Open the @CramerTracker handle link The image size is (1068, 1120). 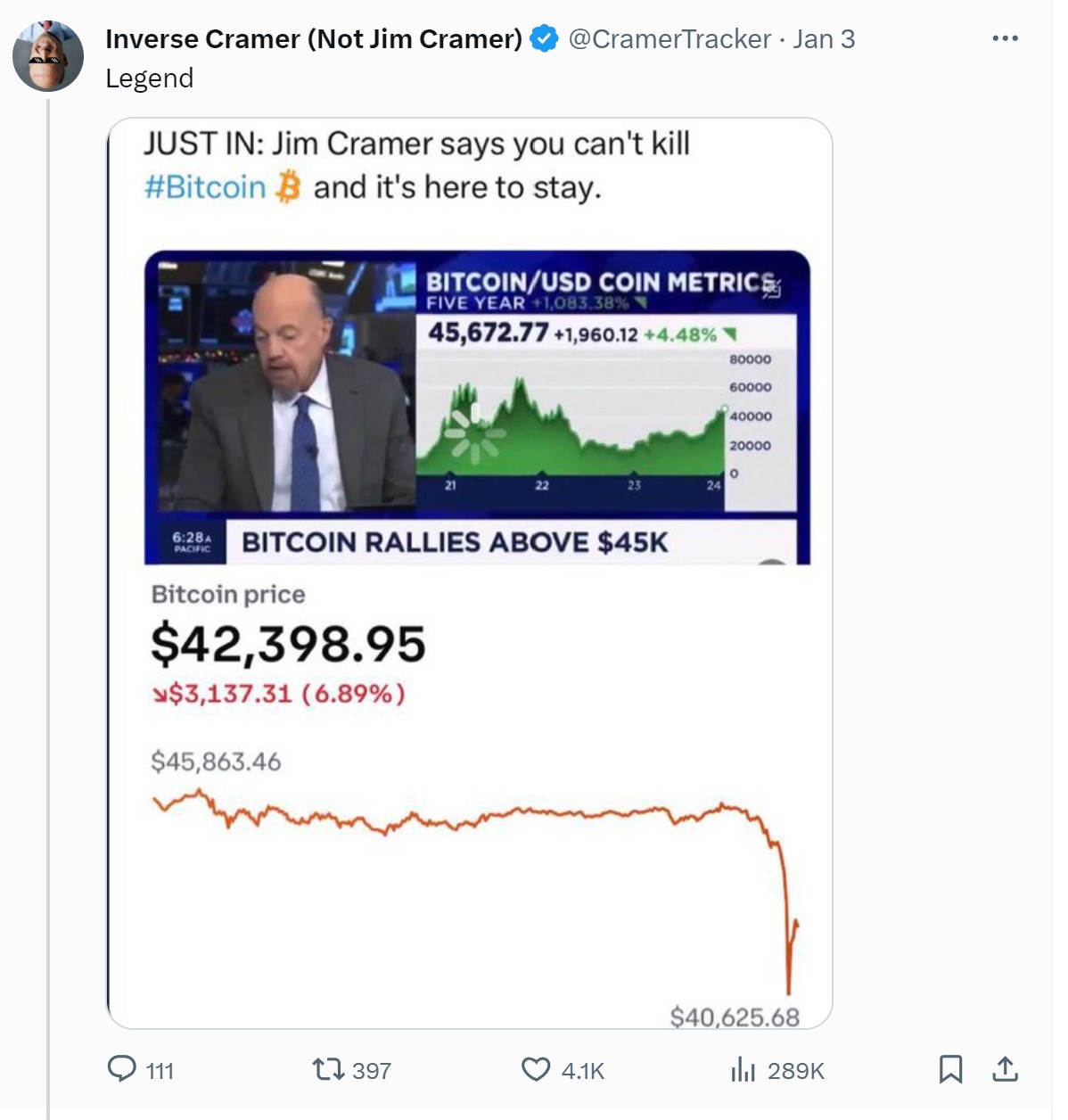click(x=670, y=39)
